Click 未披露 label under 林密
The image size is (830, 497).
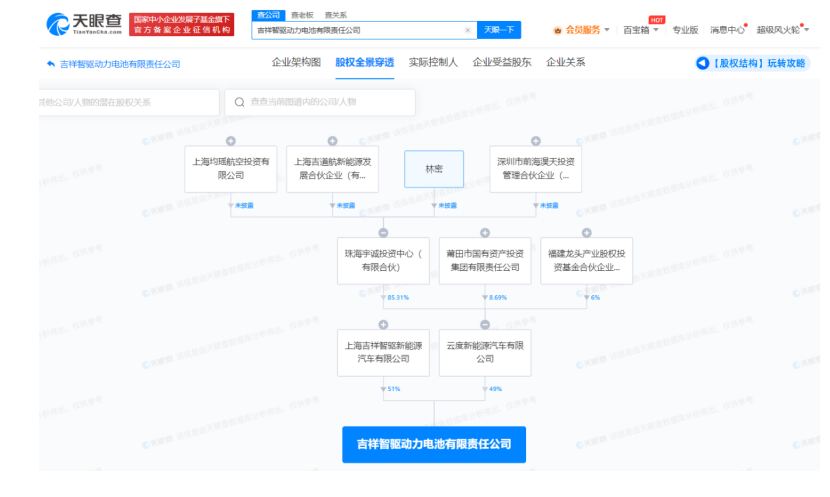(447, 205)
